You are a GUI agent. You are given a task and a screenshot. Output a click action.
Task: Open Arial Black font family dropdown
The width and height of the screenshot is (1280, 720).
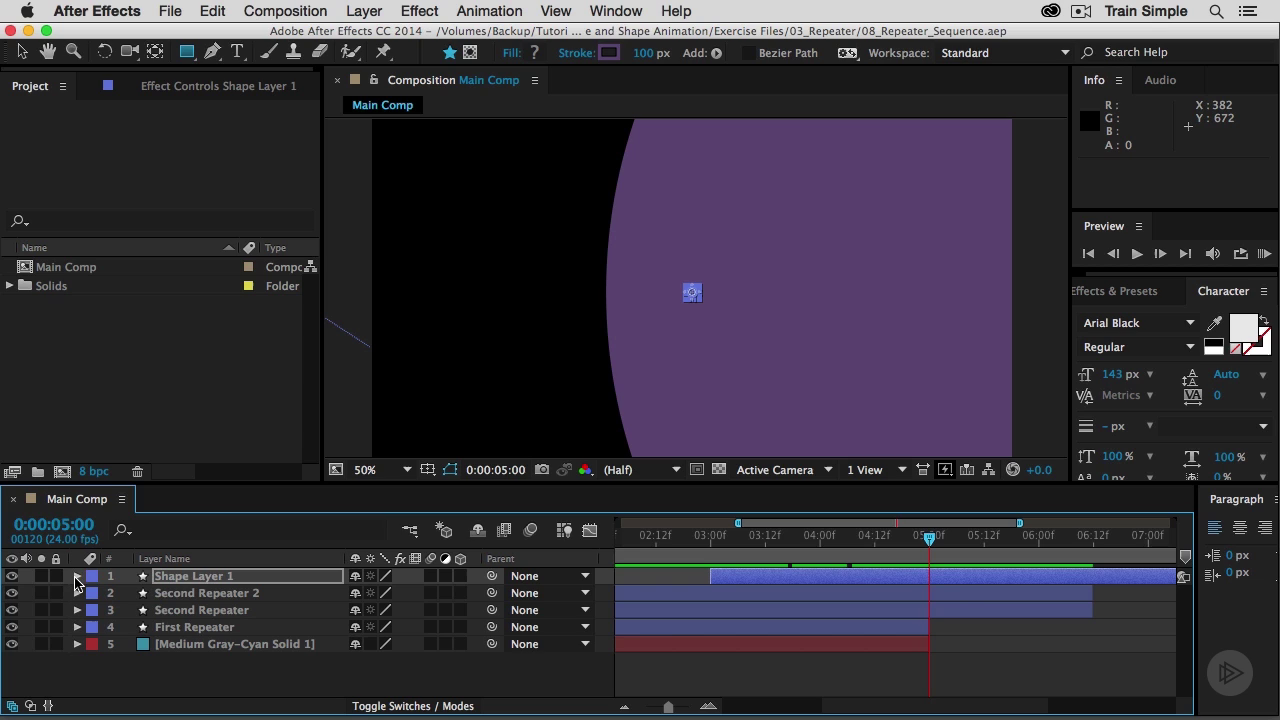pos(1138,323)
